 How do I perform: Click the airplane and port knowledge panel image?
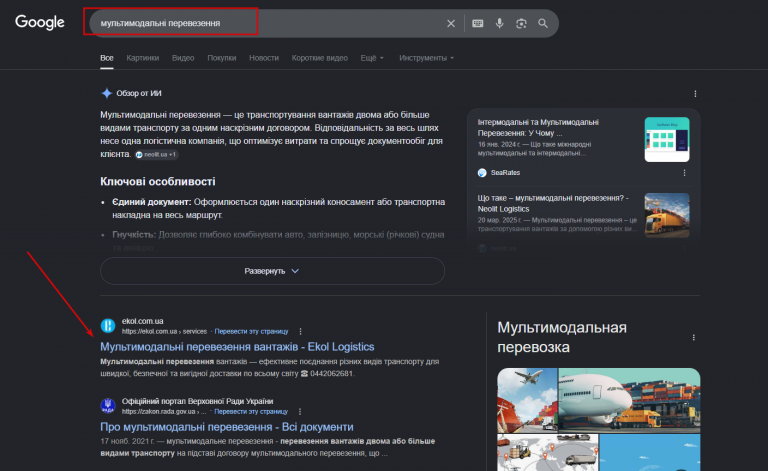click(x=528, y=400)
